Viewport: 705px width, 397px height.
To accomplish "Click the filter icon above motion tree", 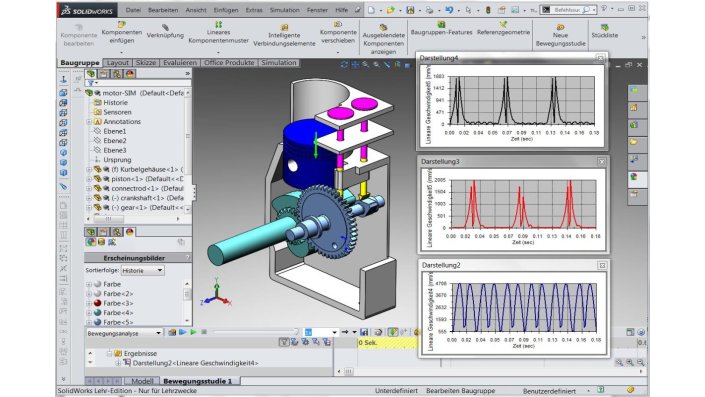I will point(284,342).
